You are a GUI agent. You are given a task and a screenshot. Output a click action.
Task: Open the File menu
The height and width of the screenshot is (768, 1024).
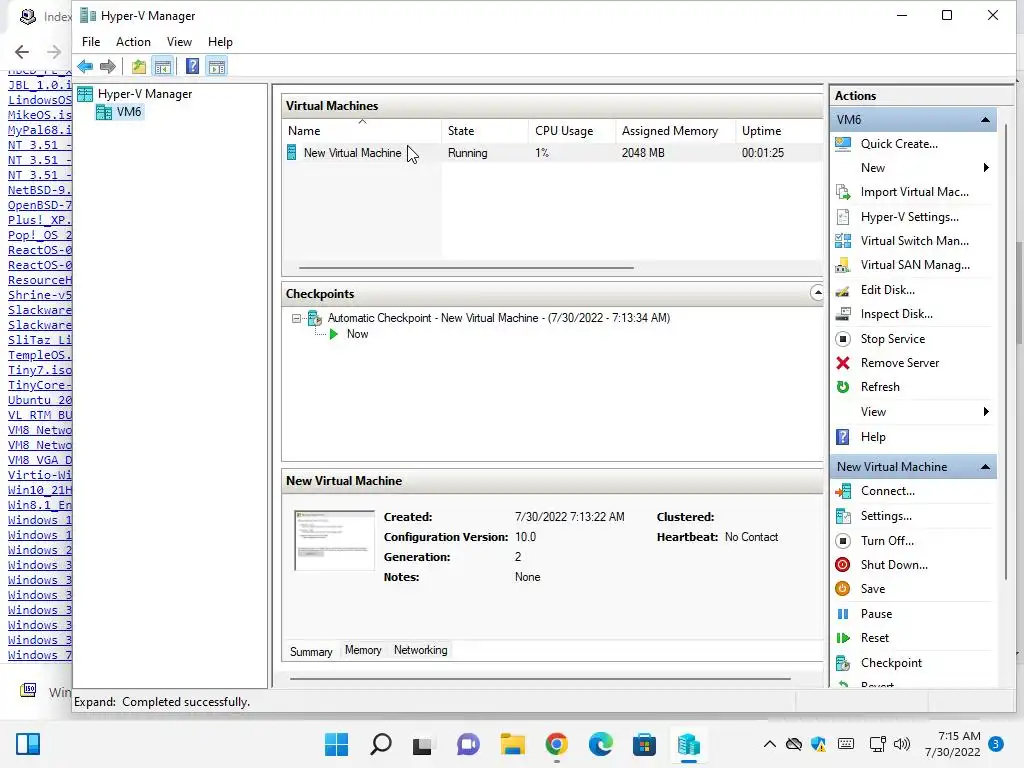[91, 42]
